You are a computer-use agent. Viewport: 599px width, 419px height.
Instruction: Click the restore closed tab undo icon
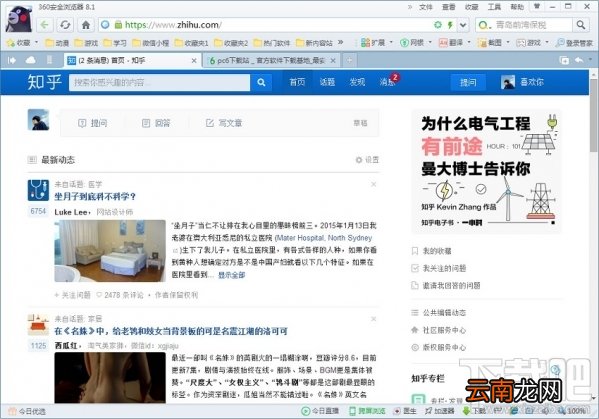(x=579, y=60)
